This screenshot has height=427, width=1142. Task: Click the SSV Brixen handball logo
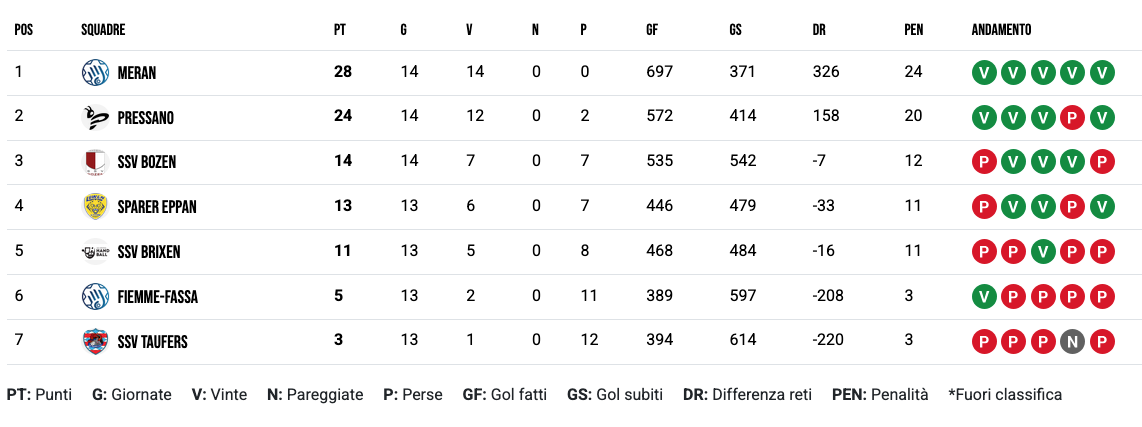(x=94, y=252)
